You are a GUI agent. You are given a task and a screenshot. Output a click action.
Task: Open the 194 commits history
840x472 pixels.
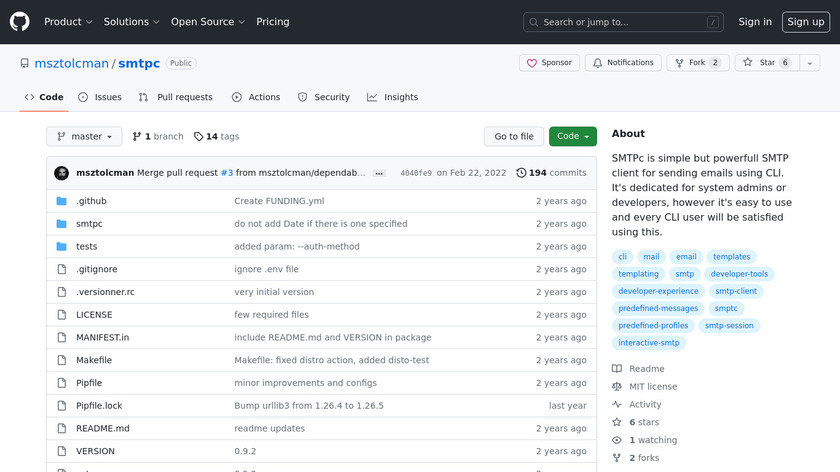(x=551, y=173)
